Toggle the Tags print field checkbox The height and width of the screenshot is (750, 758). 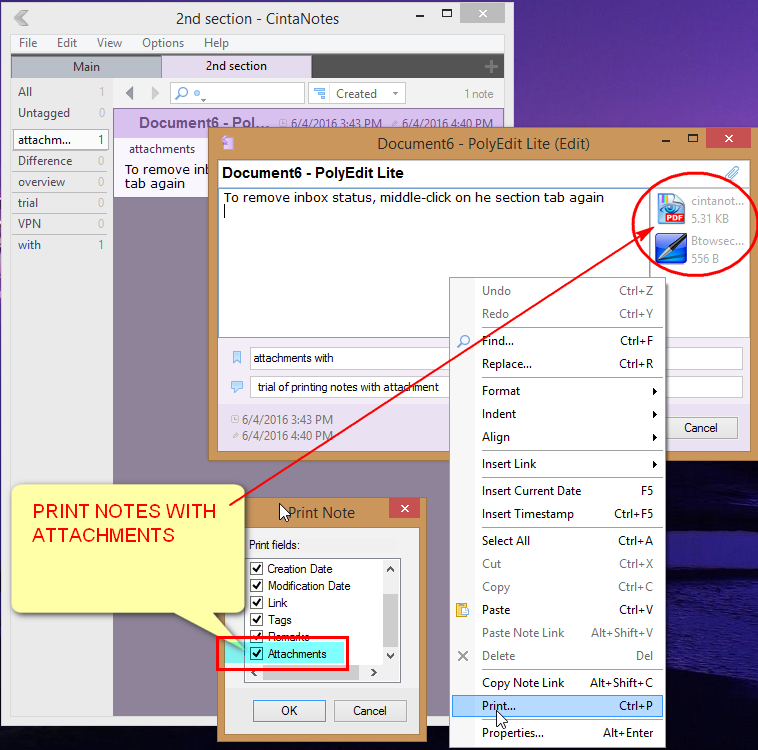click(x=257, y=619)
